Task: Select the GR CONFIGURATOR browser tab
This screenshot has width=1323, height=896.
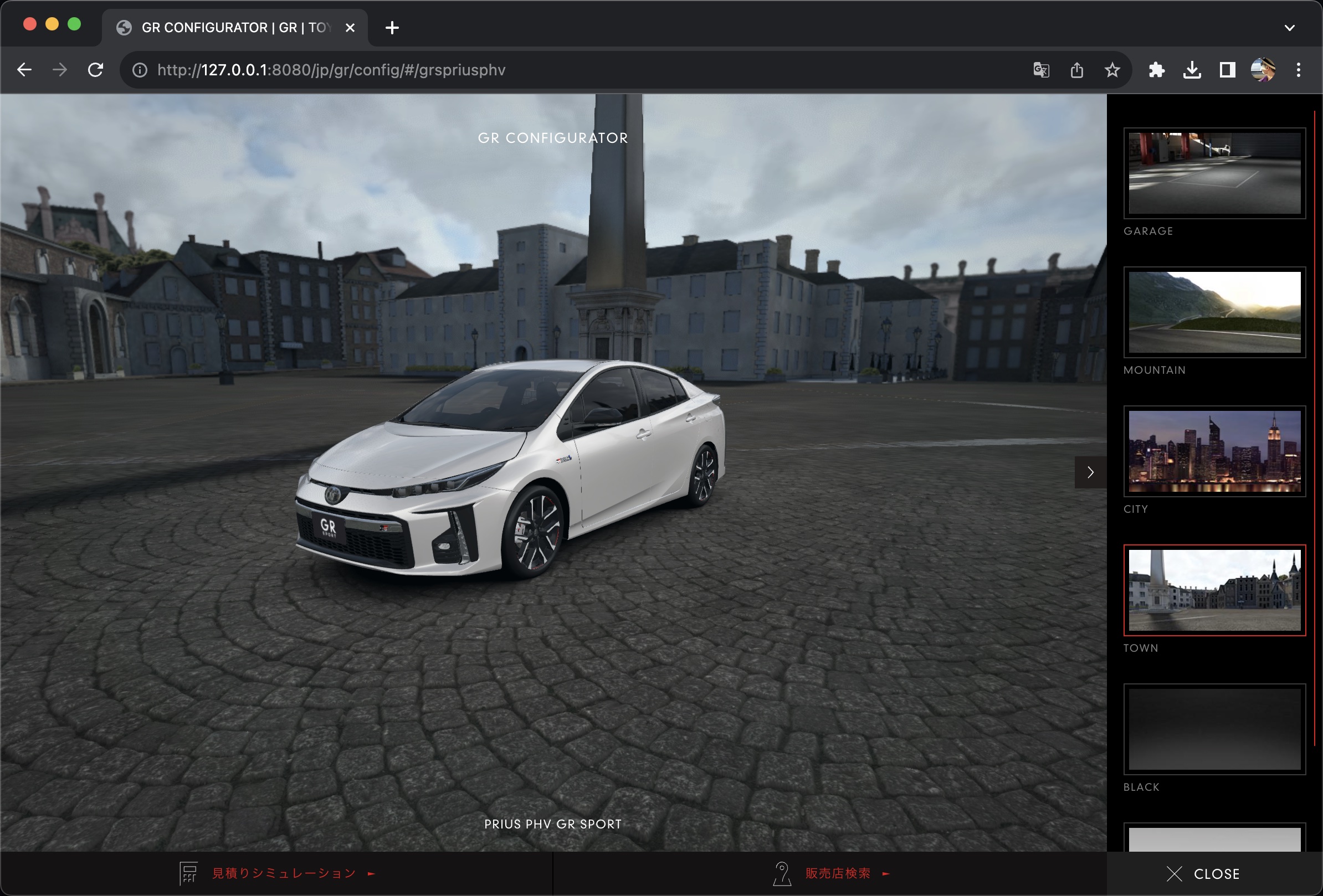Action: 233,27
